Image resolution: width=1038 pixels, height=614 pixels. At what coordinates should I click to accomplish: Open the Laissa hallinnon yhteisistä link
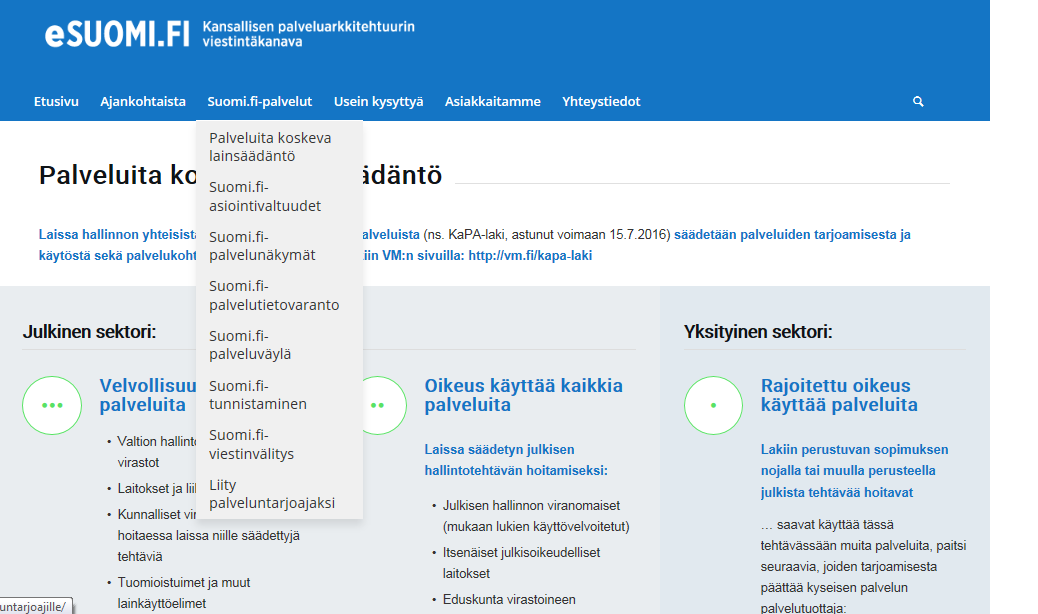pos(117,234)
